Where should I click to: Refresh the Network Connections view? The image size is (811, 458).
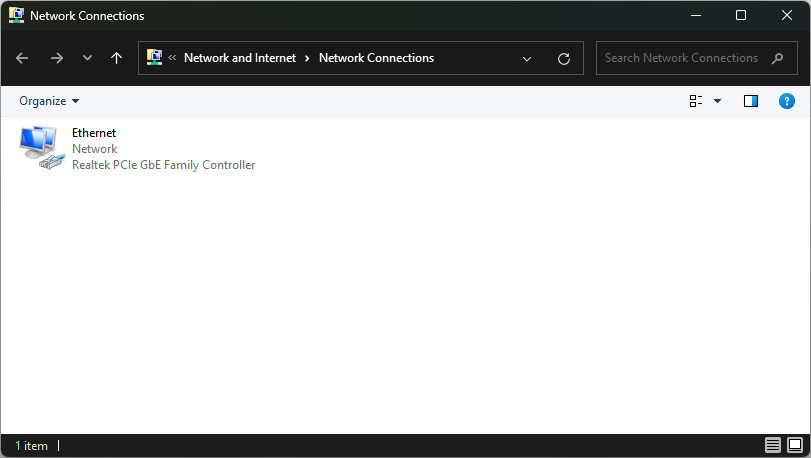point(564,58)
